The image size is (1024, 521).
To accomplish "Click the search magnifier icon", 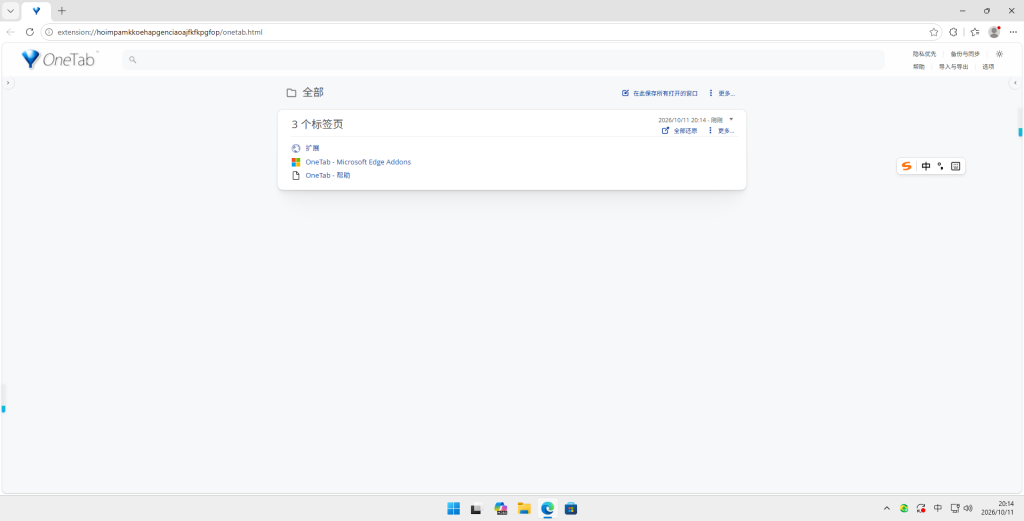I will [133, 59].
